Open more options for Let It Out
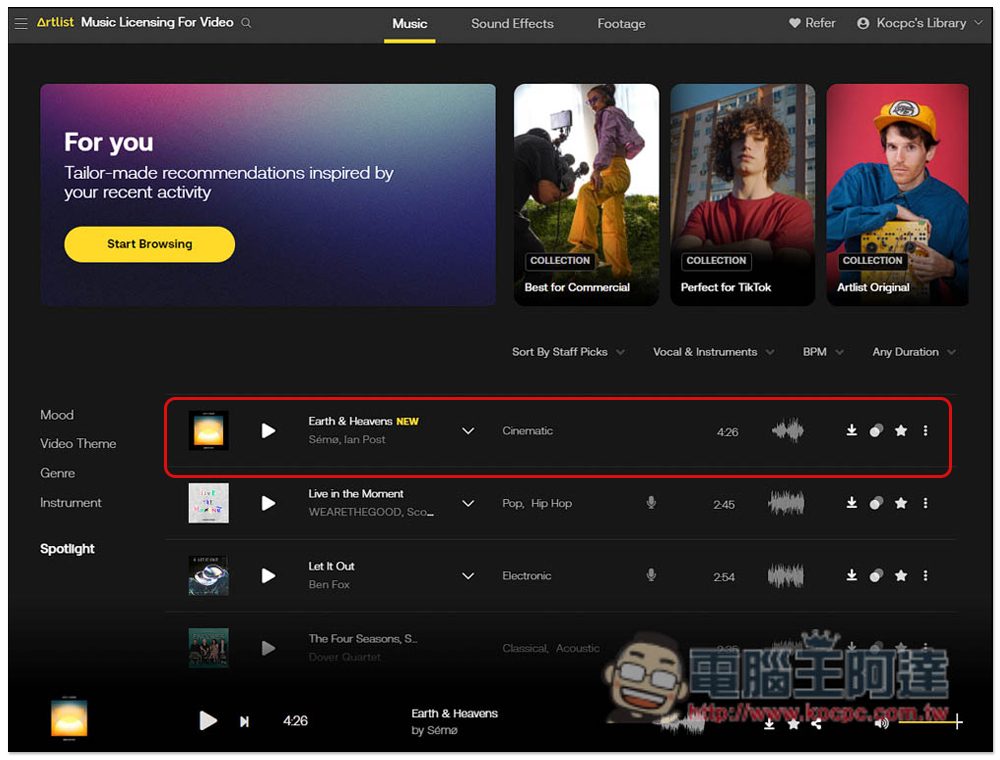Screen dimensions: 1000x760 [925, 576]
